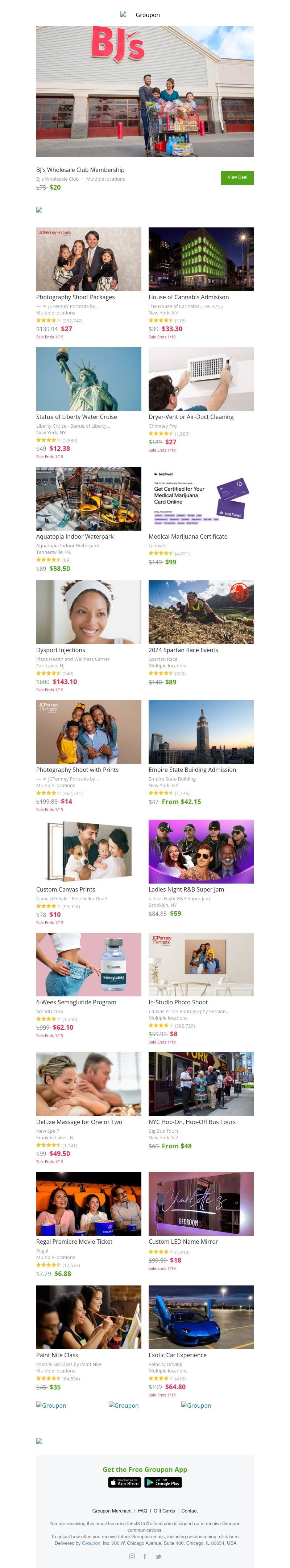This screenshot has width=290, height=1568.
Task: Open the House of Cannabis Admission title
Action: click(x=189, y=297)
